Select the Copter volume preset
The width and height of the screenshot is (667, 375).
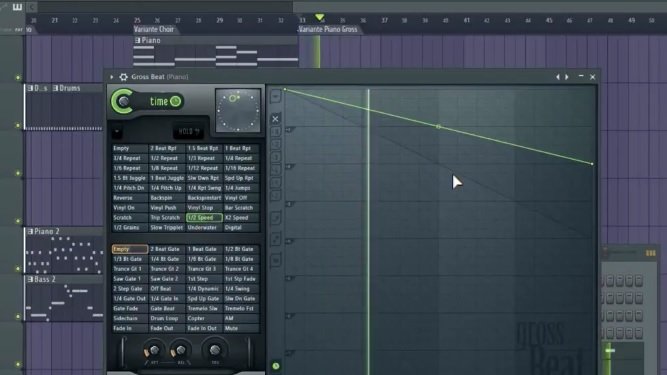coord(204,318)
